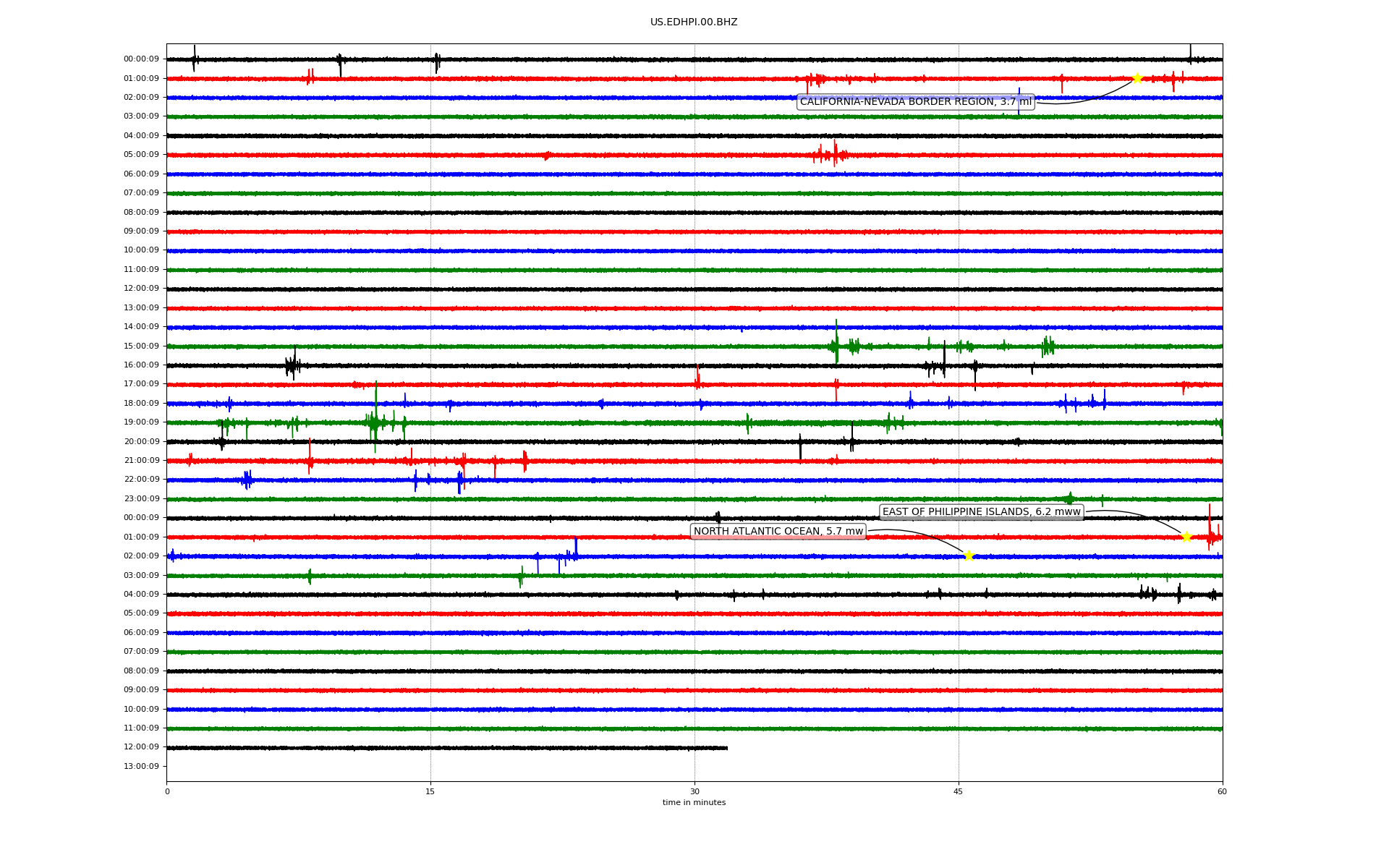Click the tall red spike at the end of the second 01:00:09 trace

point(1210,527)
